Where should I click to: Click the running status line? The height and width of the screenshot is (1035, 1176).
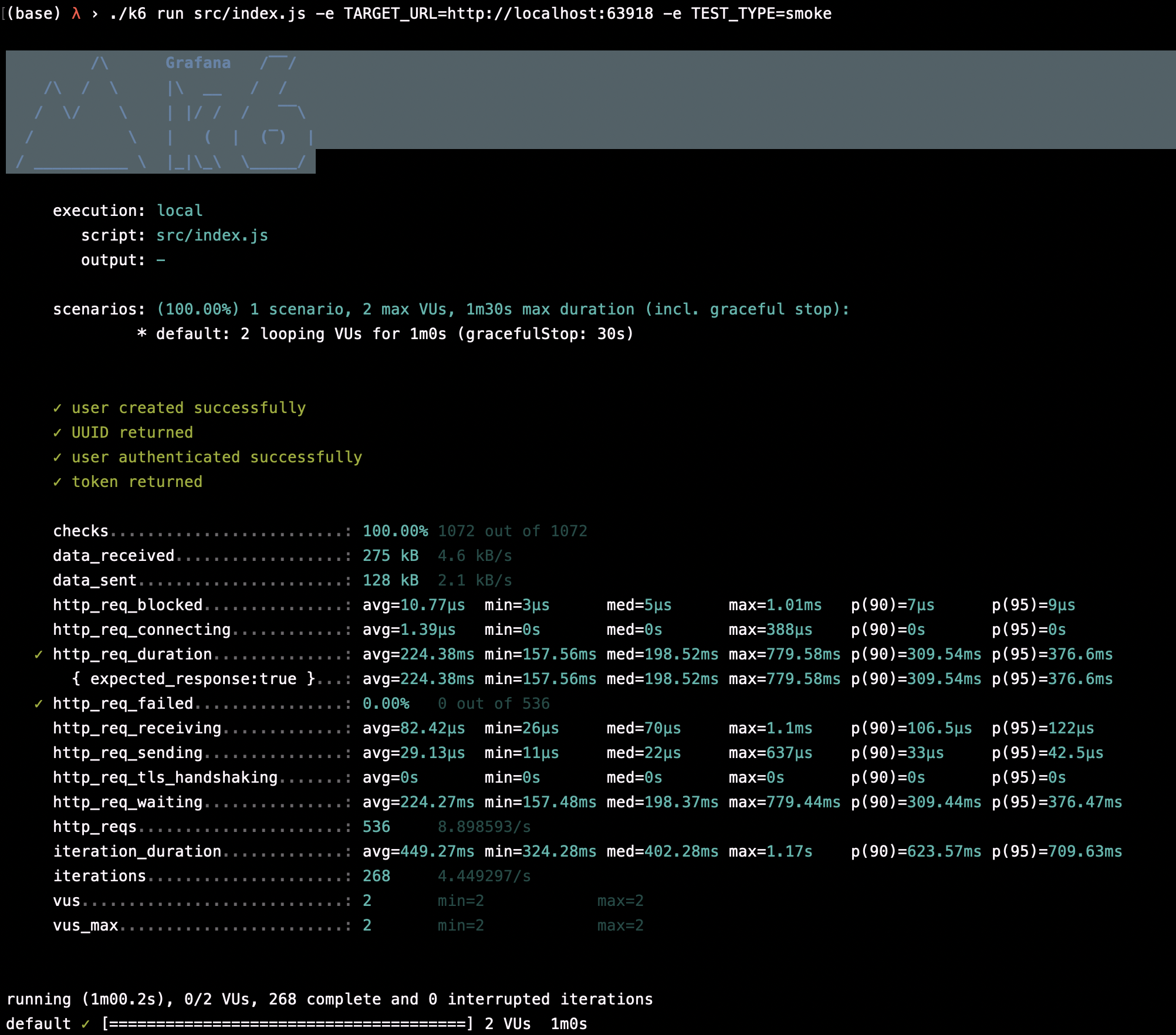tap(330, 999)
